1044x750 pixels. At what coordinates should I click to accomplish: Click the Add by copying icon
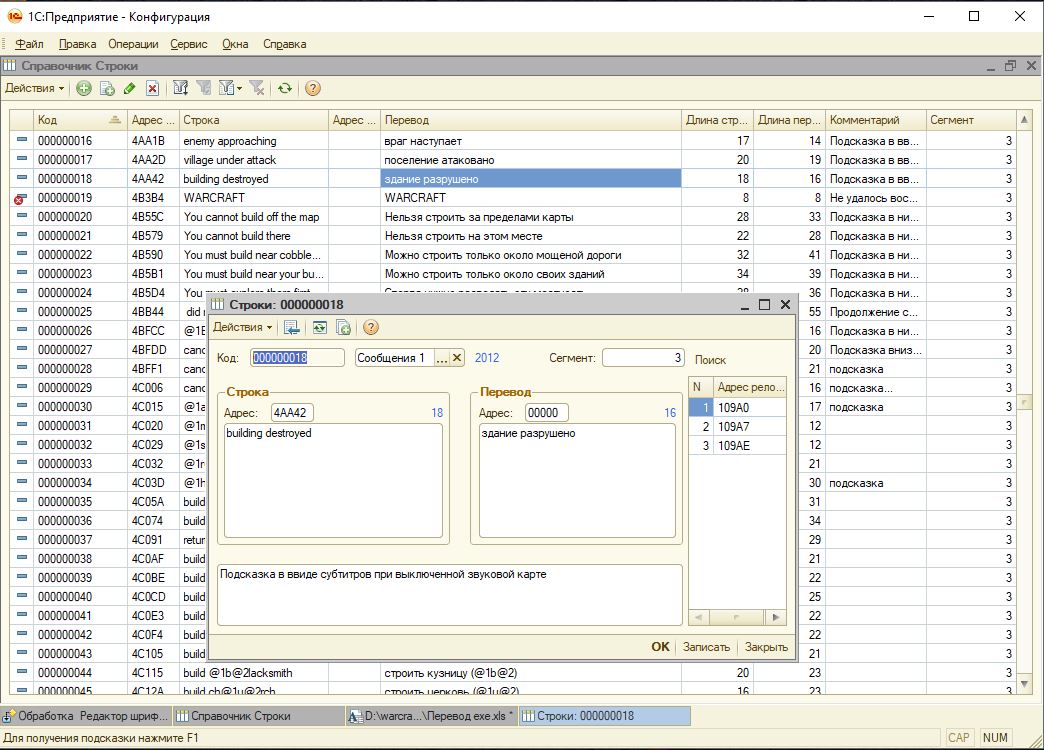(x=106, y=88)
